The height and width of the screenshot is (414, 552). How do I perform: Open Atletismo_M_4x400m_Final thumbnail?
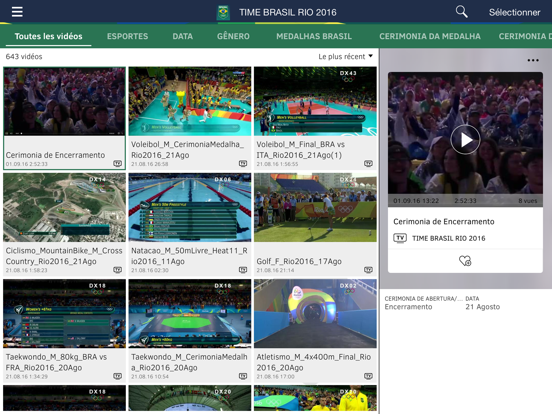tap(315, 314)
